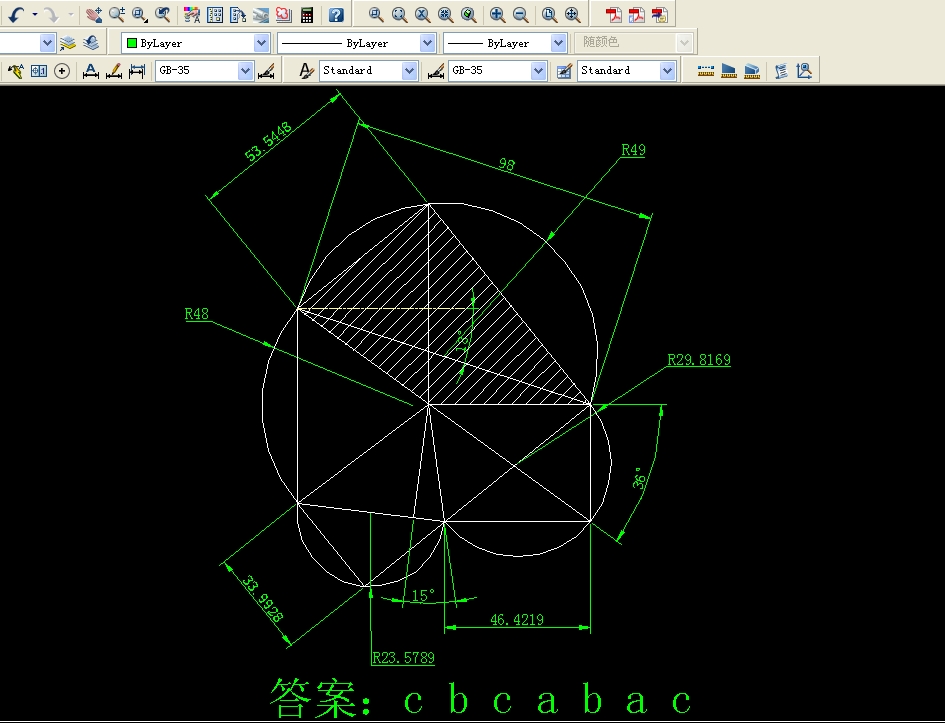Click the Make Object's Layer Current icon
This screenshot has height=723, width=945.
[68, 43]
